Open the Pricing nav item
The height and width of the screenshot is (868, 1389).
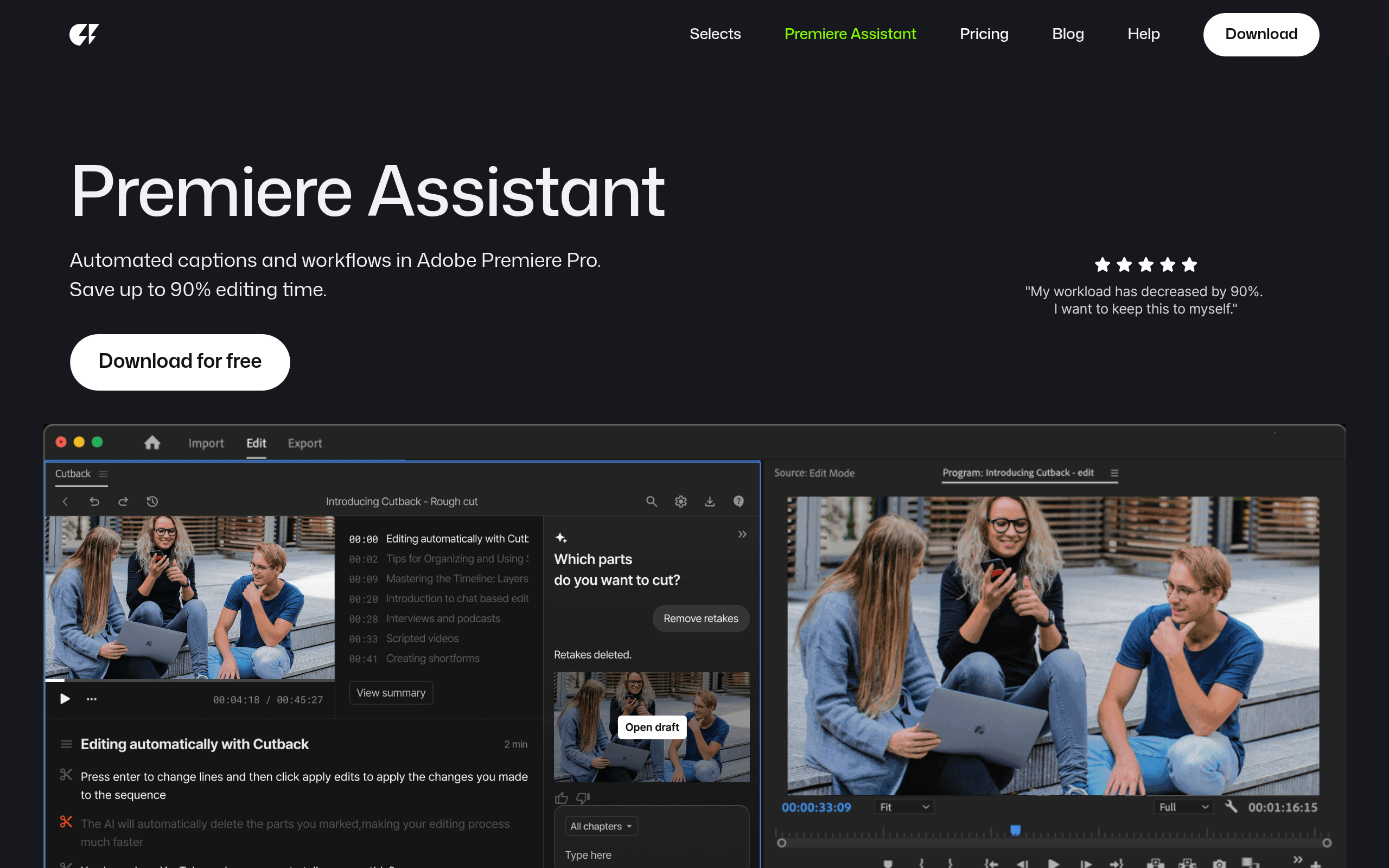[x=984, y=34]
